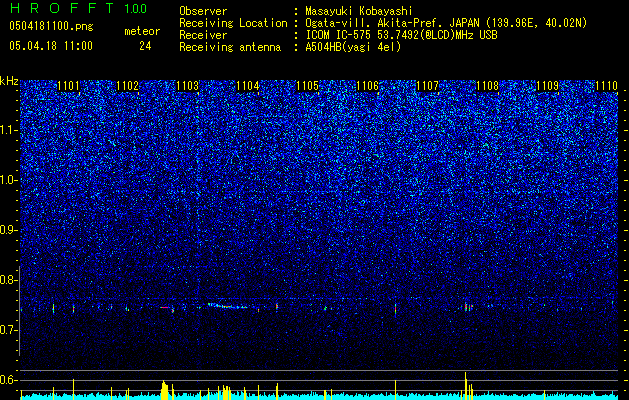Click the tallest yellow spike near 1108
The width and height of the screenshot is (629, 400).
point(465,386)
